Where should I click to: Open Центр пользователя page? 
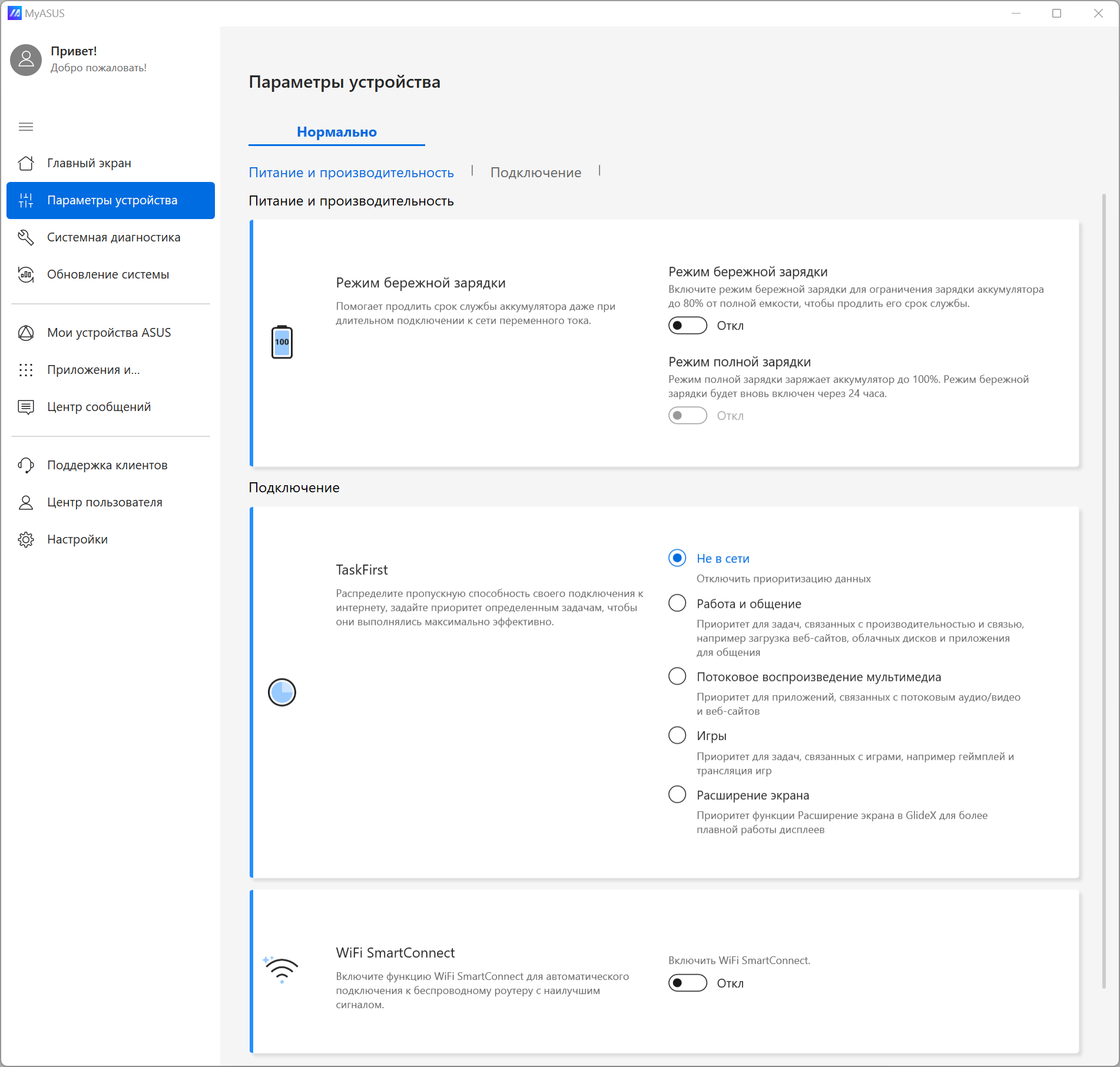click(111, 502)
